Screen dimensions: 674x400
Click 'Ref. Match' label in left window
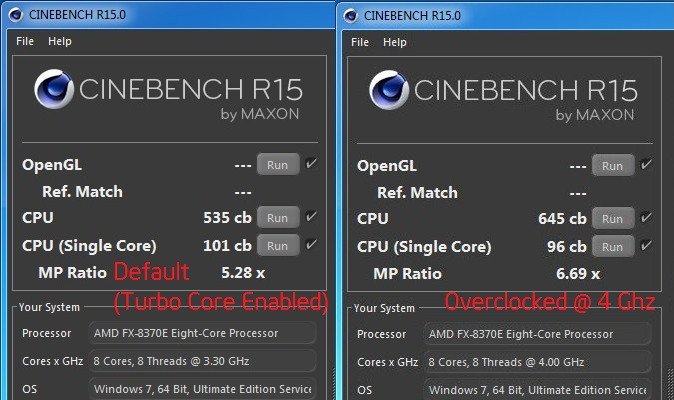pos(82,192)
